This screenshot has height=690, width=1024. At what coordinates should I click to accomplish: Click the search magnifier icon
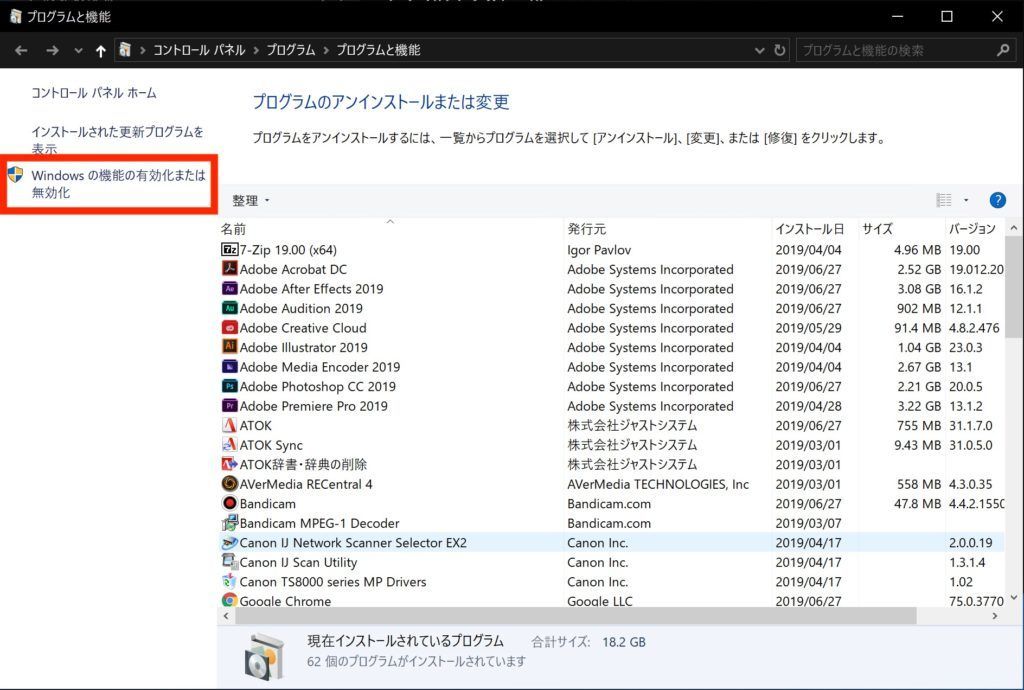1003,50
